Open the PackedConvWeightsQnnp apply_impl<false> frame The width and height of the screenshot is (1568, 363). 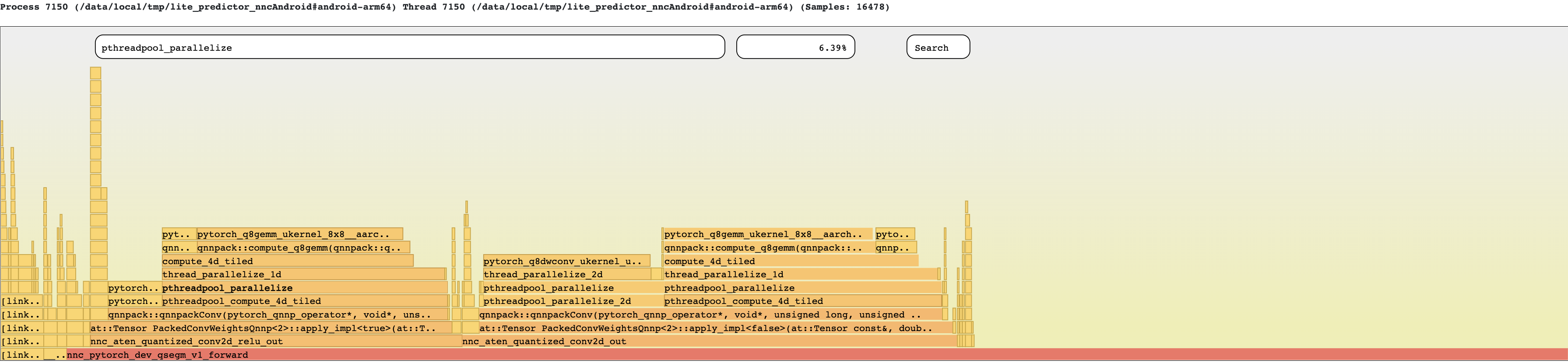click(716, 328)
